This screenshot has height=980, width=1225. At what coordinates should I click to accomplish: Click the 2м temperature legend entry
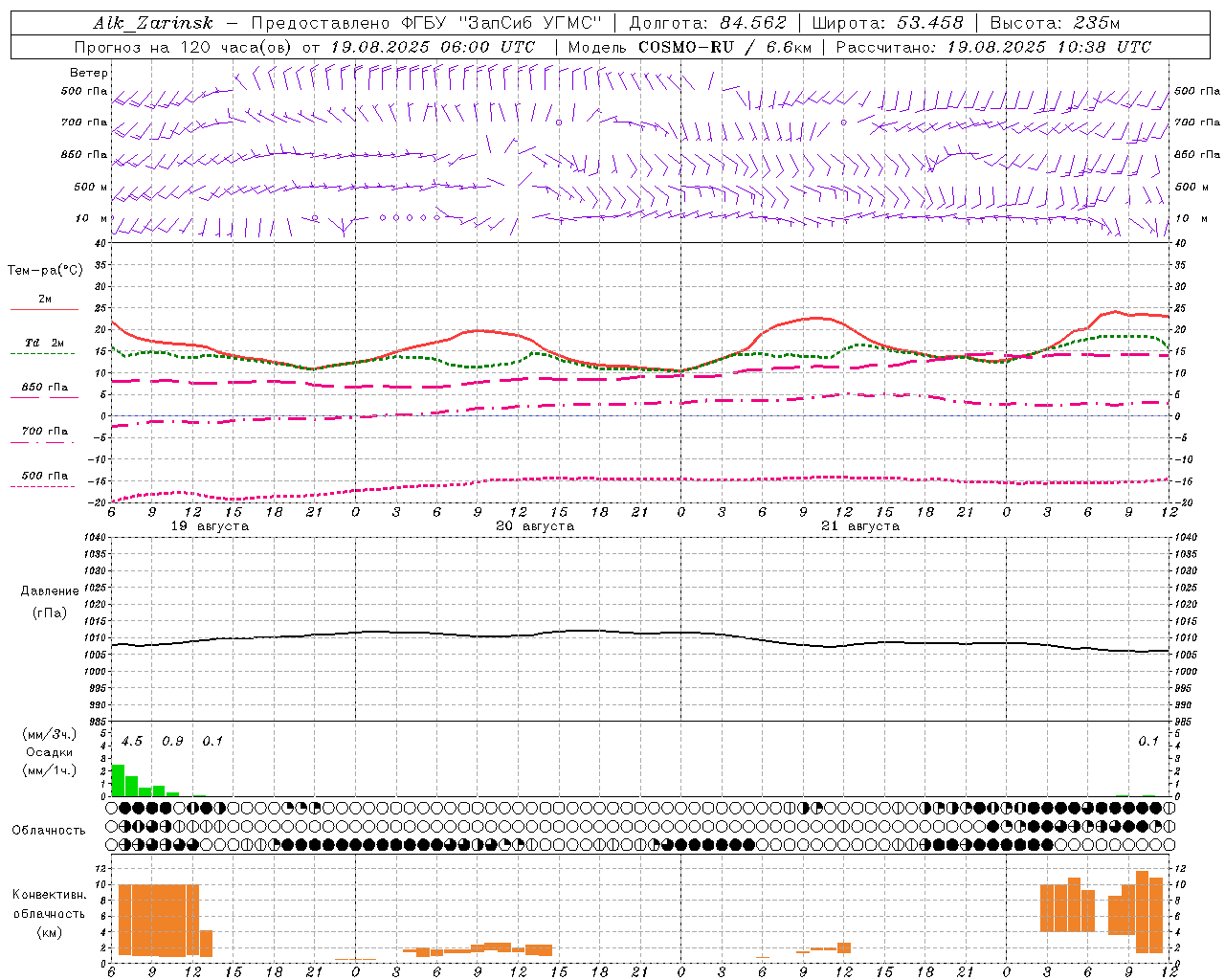(44, 300)
